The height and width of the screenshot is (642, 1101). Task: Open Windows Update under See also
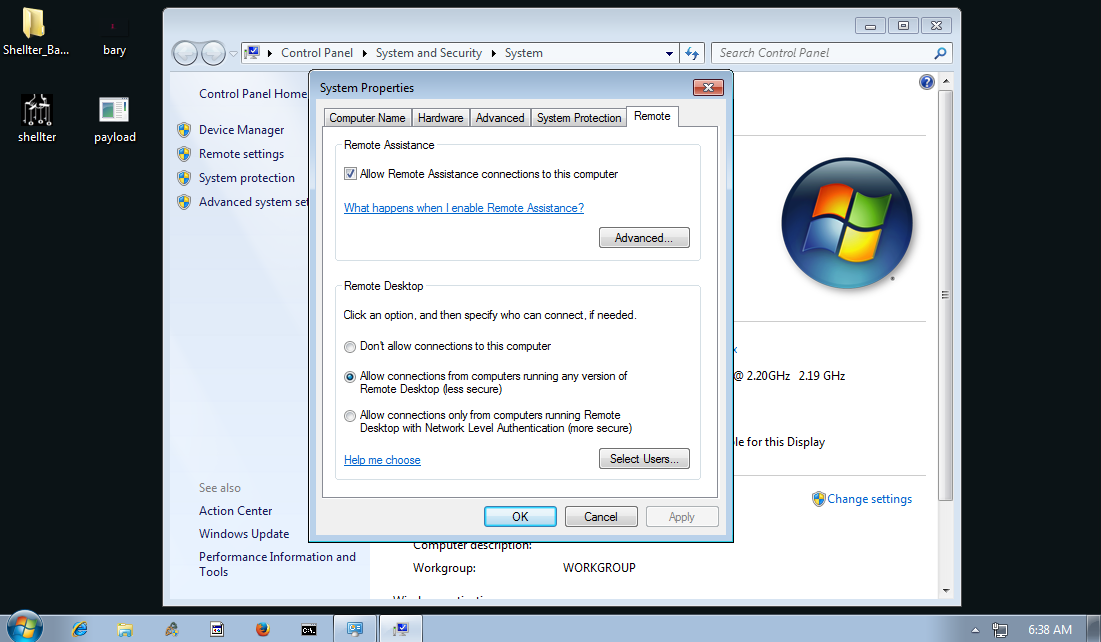click(x=244, y=534)
